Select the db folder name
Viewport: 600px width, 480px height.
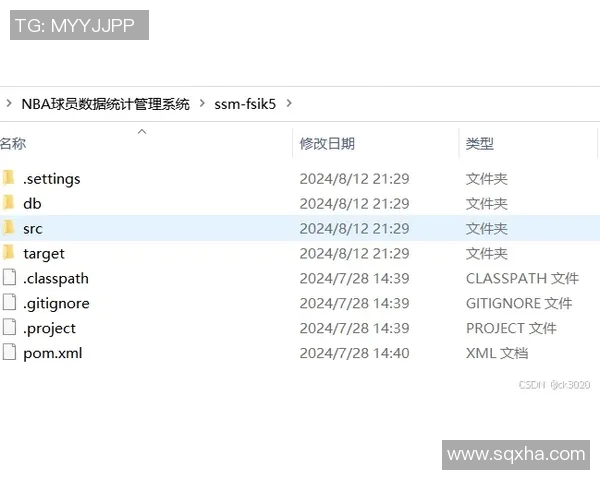click(32, 204)
